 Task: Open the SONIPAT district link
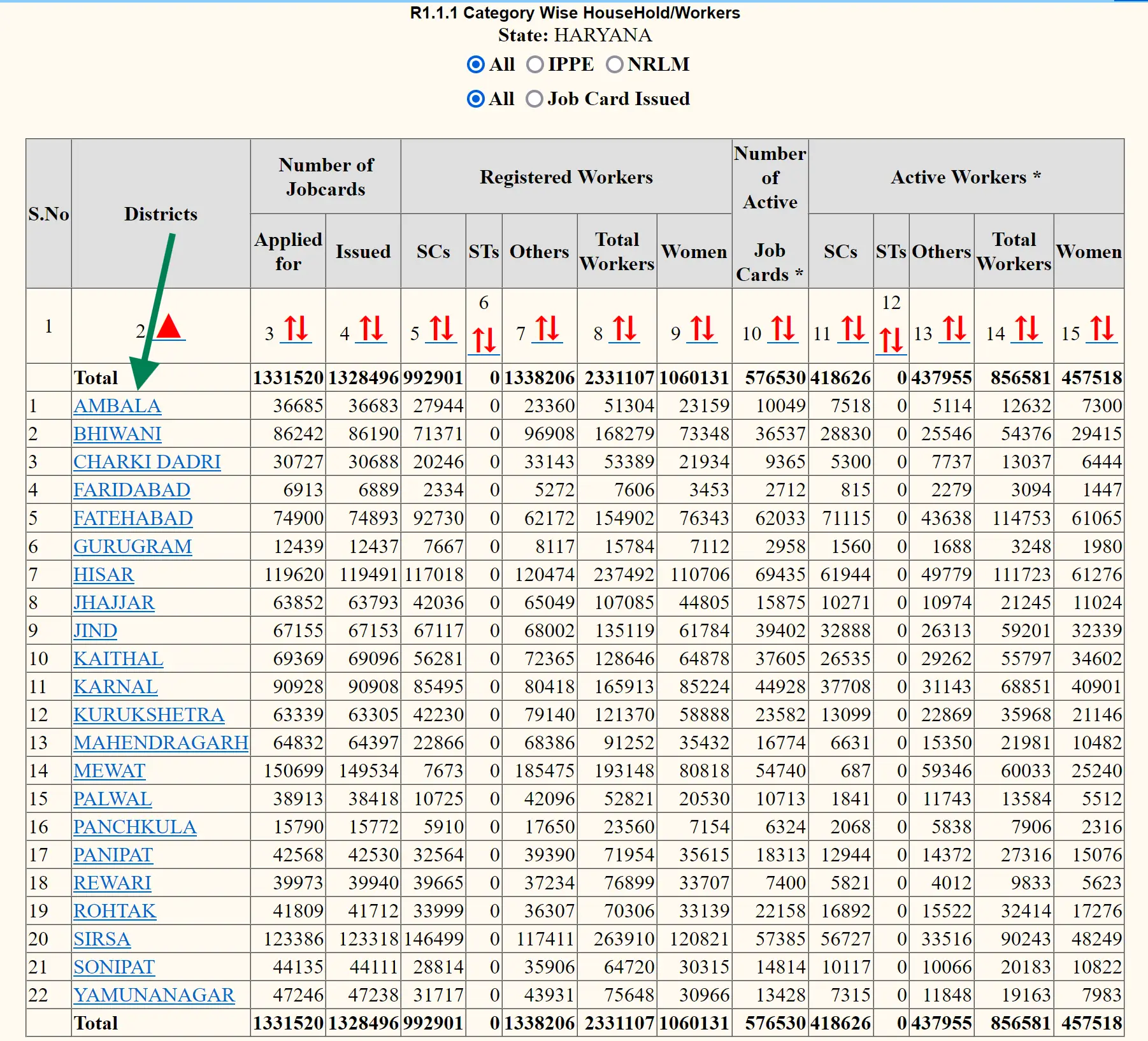coord(114,966)
